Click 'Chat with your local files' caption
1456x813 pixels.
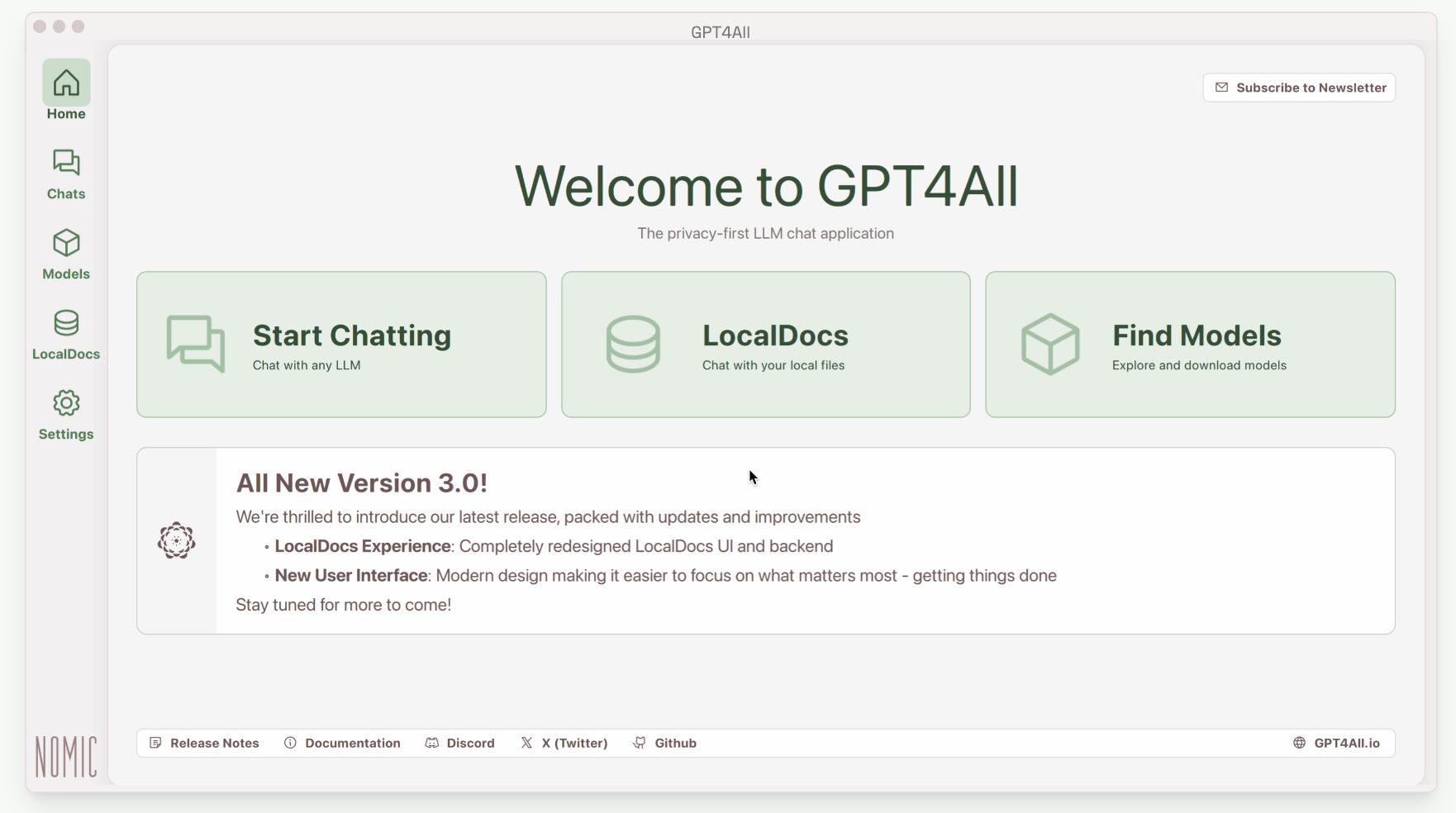(773, 365)
